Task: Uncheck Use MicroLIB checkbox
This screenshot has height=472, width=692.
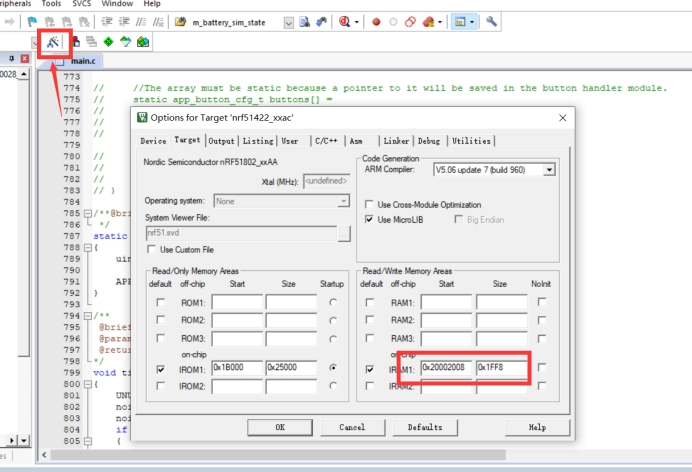Action: pos(369,219)
